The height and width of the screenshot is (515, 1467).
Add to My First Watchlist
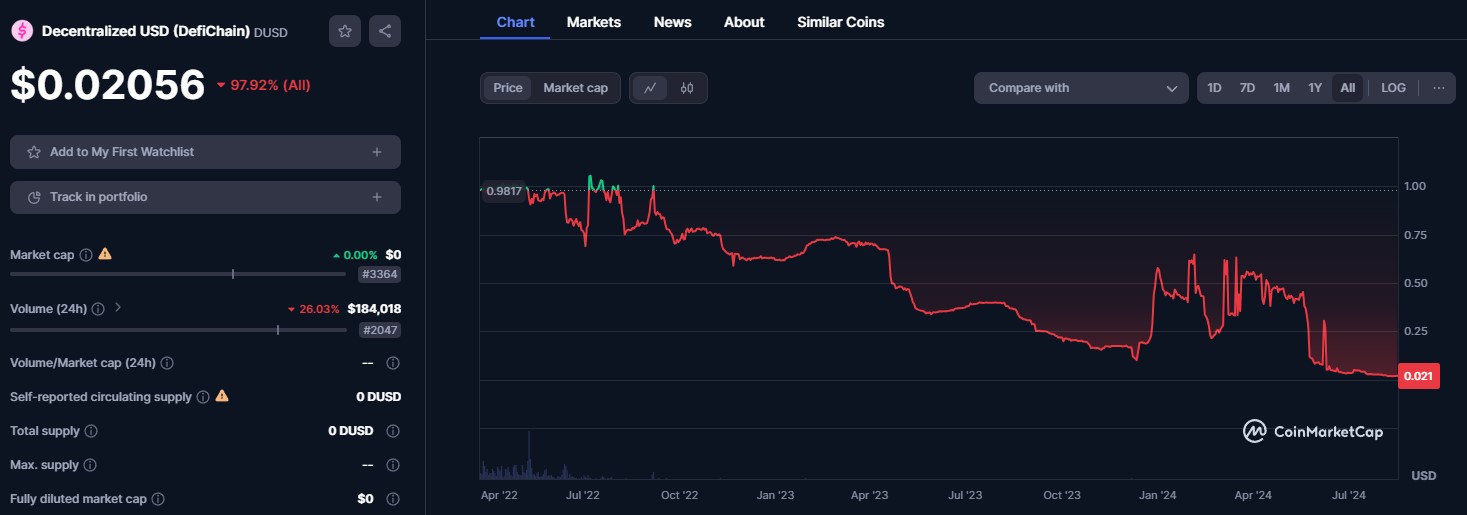[205, 152]
